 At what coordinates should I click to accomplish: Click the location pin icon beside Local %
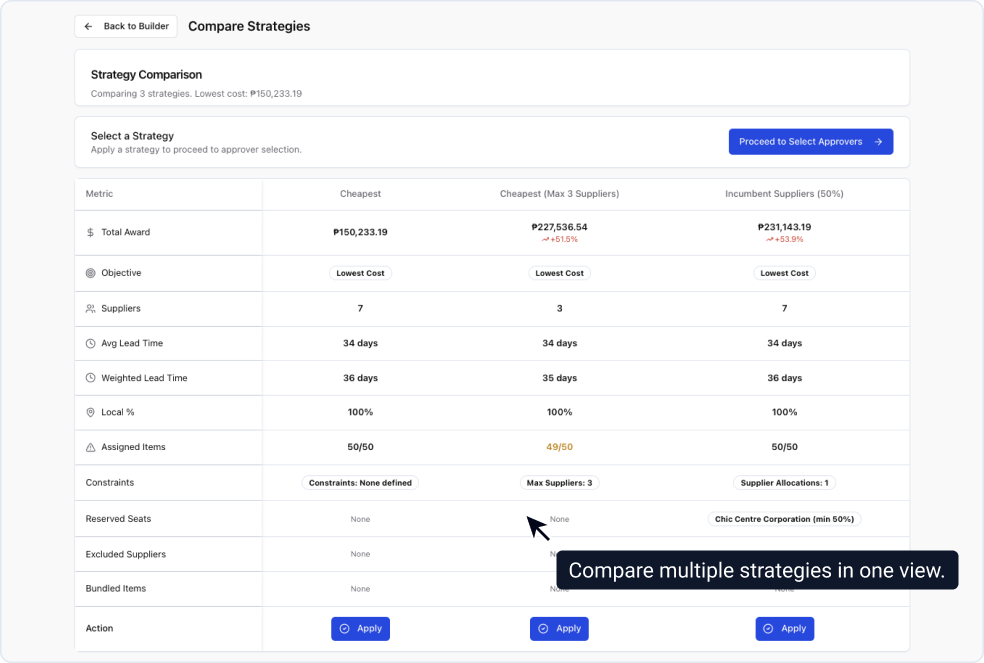tap(90, 412)
